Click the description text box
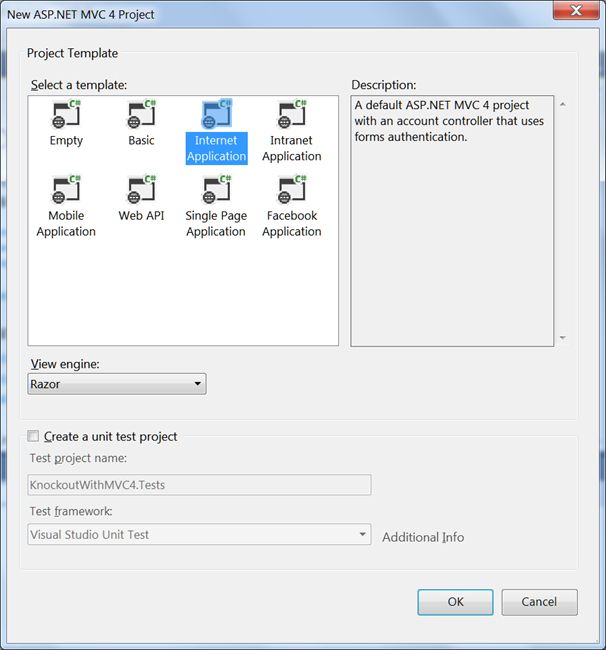This screenshot has width=606, height=650. point(452,221)
